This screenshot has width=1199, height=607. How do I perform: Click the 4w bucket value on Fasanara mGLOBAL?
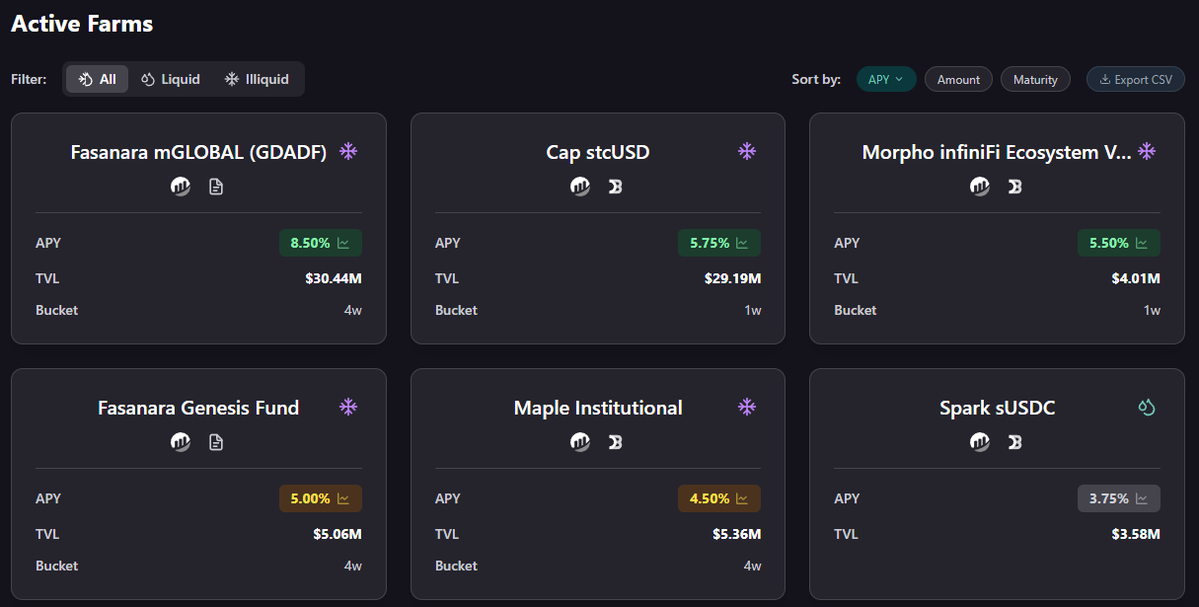pos(353,310)
